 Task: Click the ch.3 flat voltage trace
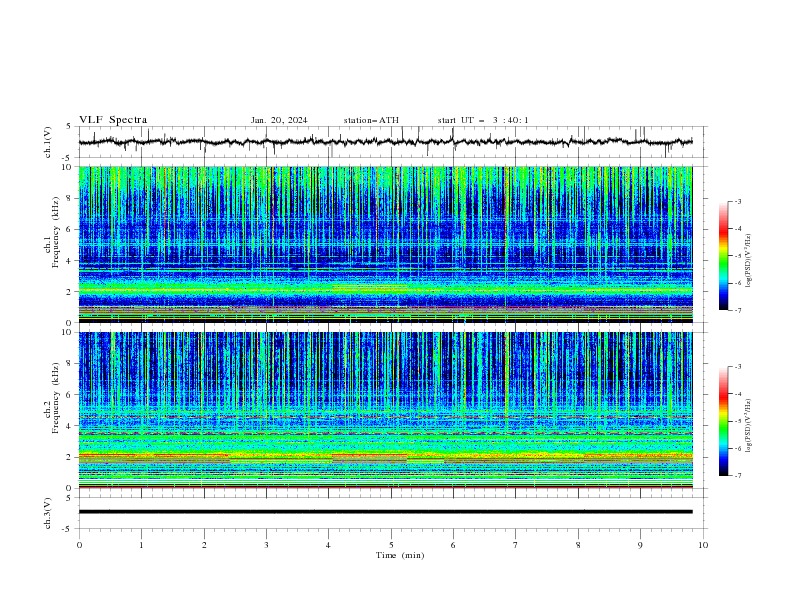(385, 512)
